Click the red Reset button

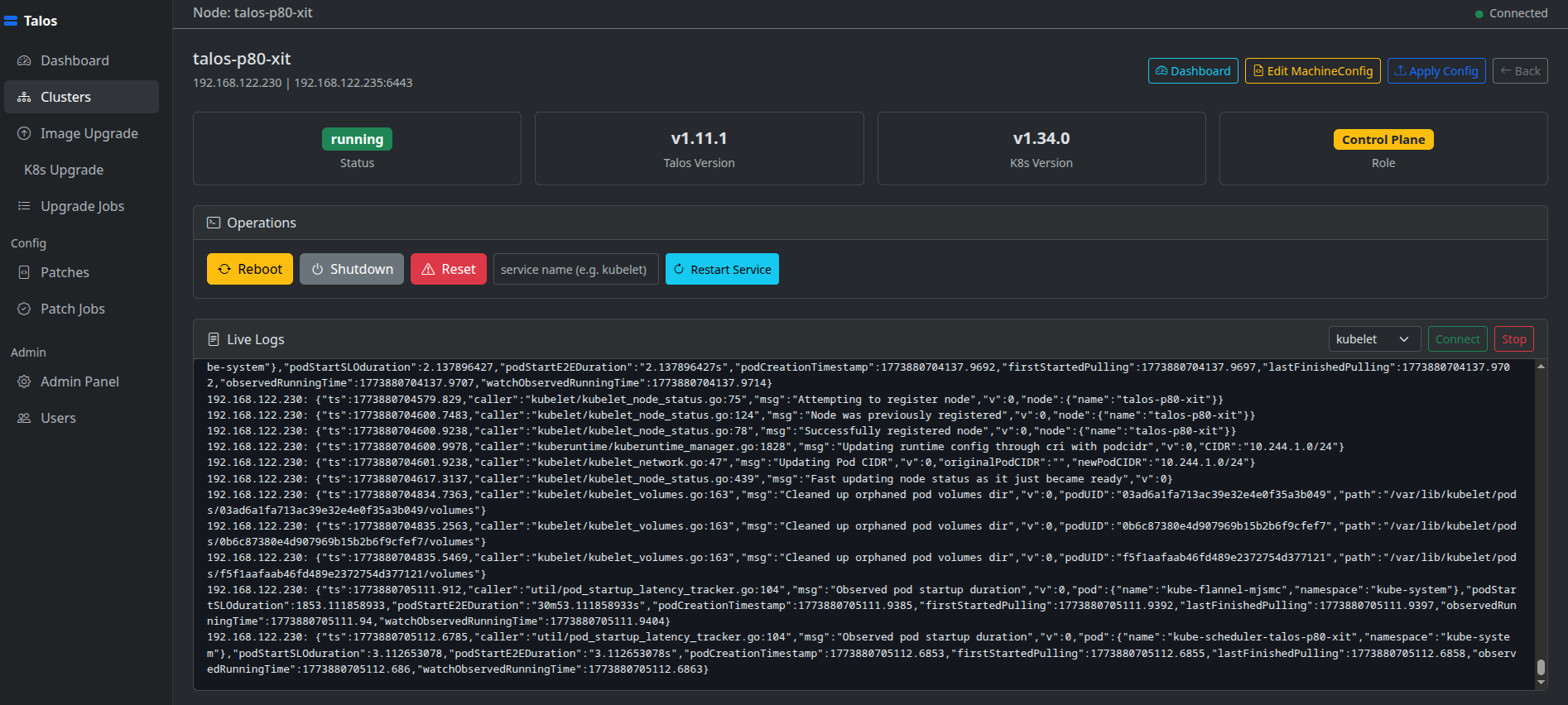(x=449, y=269)
